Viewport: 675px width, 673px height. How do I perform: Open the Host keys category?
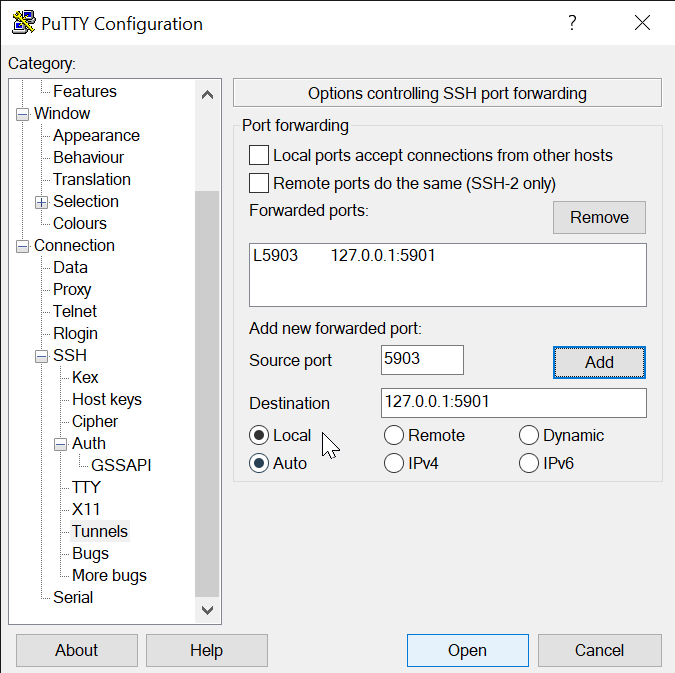pyautogui.click(x=107, y=399)
